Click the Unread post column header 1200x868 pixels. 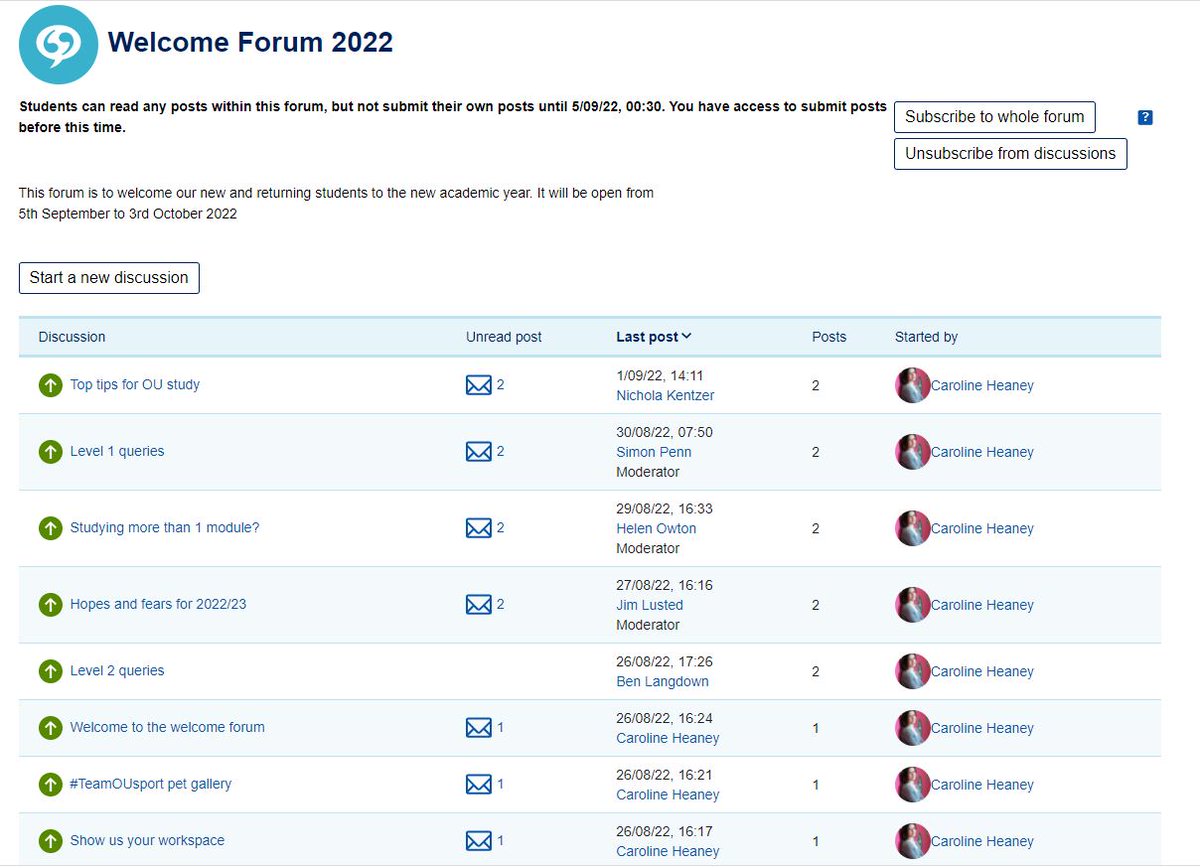tap(504, 337)
